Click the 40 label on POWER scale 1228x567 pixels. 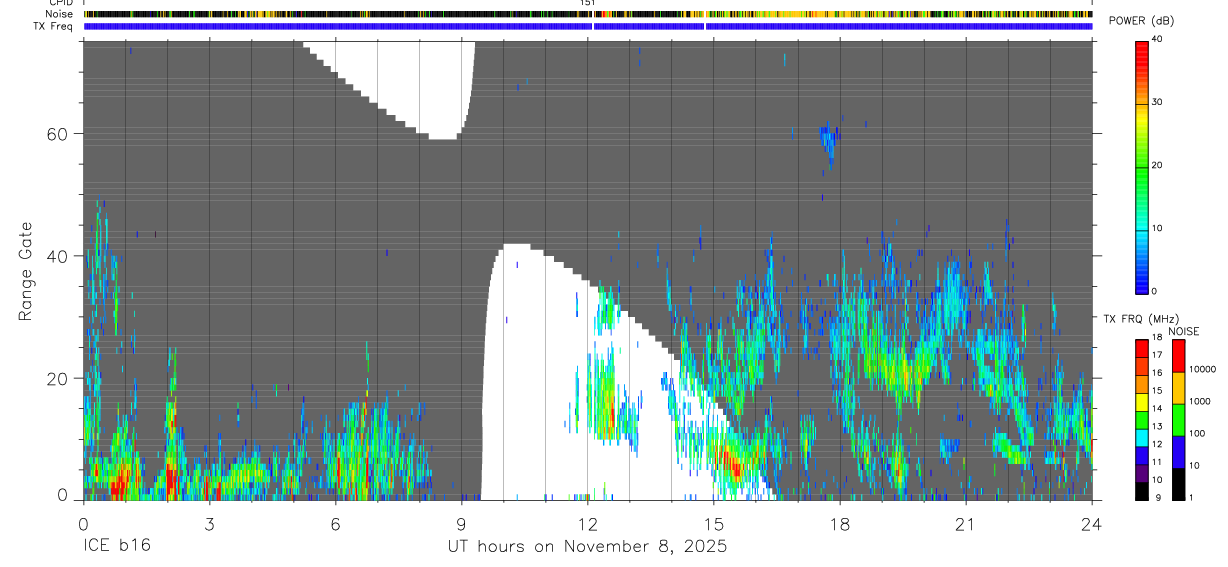[x=1158, y=39]
